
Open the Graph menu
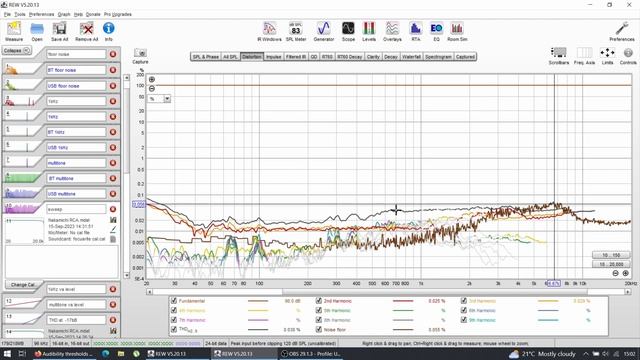coord(64,14)
